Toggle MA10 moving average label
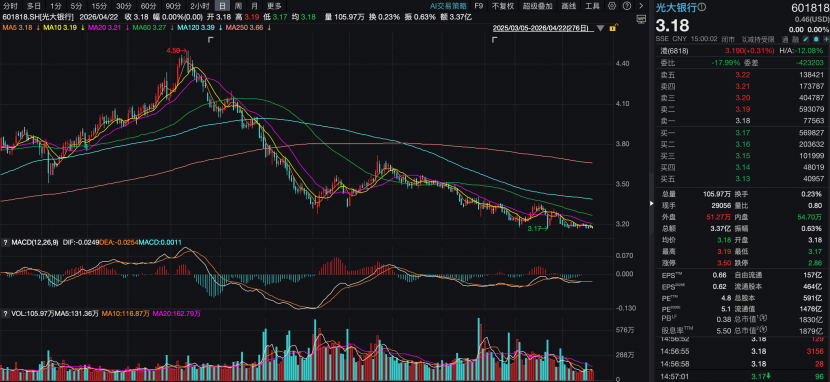 (x=61, y=27)
